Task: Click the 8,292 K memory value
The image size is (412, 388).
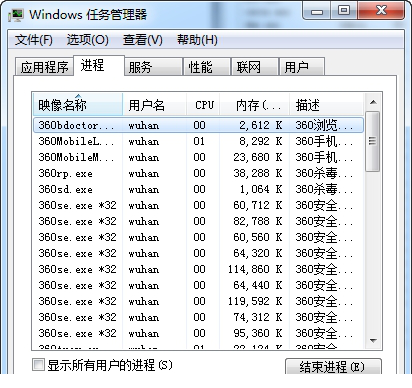Action: [261, 141]
